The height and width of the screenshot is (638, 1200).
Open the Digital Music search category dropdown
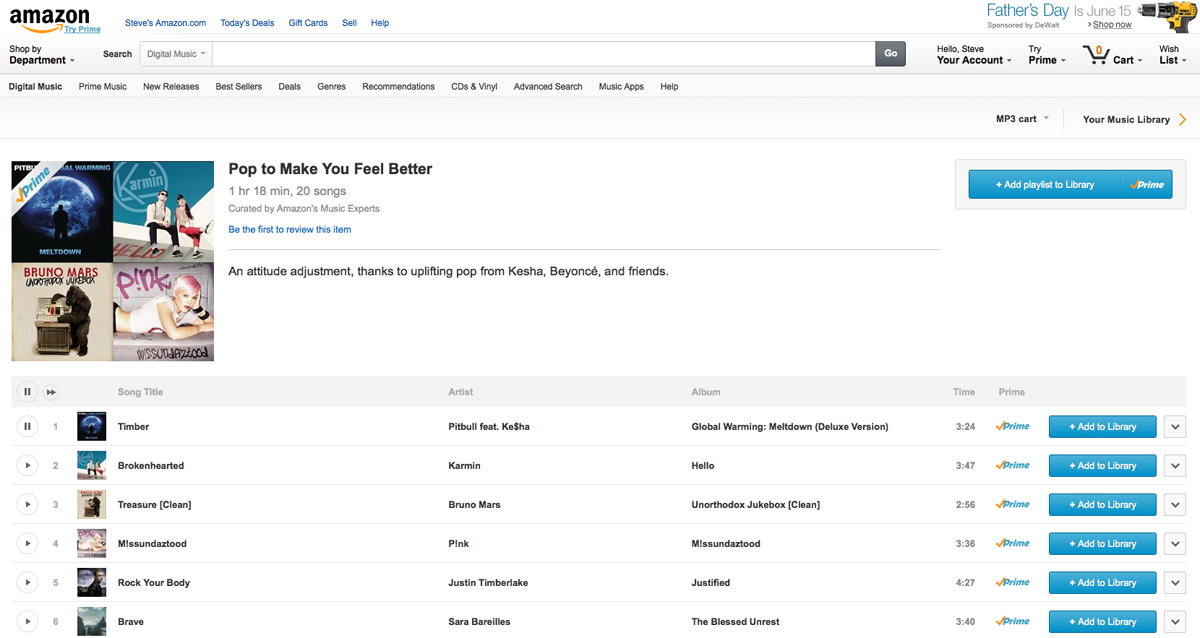(176, 54)
